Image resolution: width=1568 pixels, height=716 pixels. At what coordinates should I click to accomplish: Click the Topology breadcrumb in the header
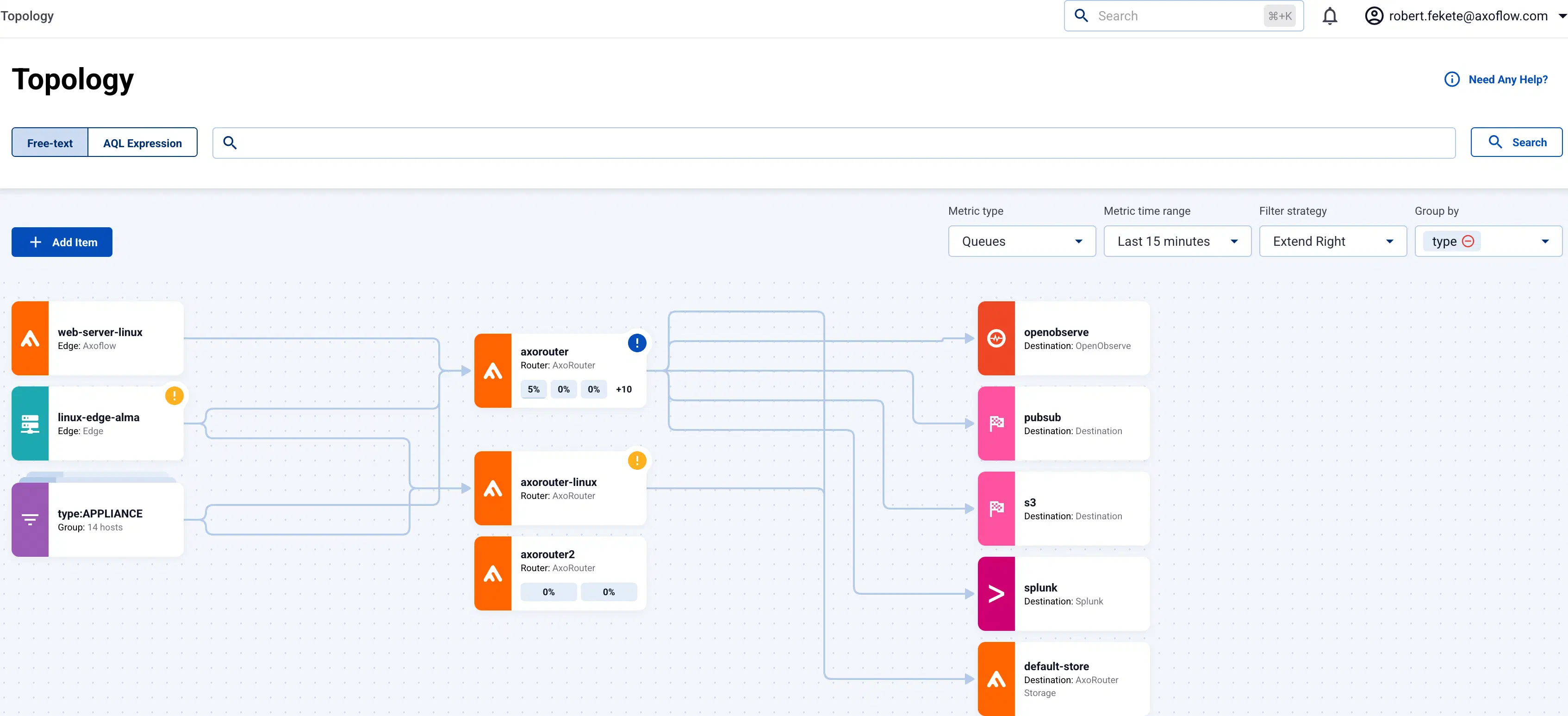[27, 16]
